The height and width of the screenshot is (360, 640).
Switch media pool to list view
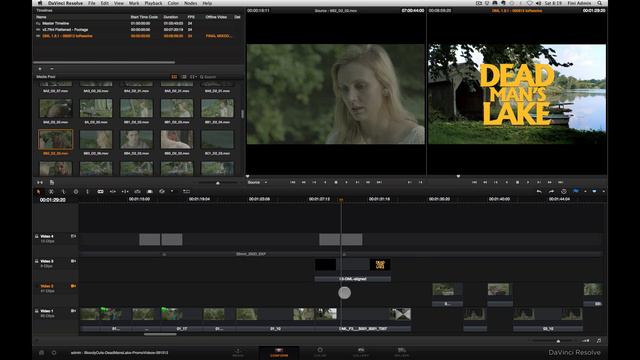pos(184,77)
